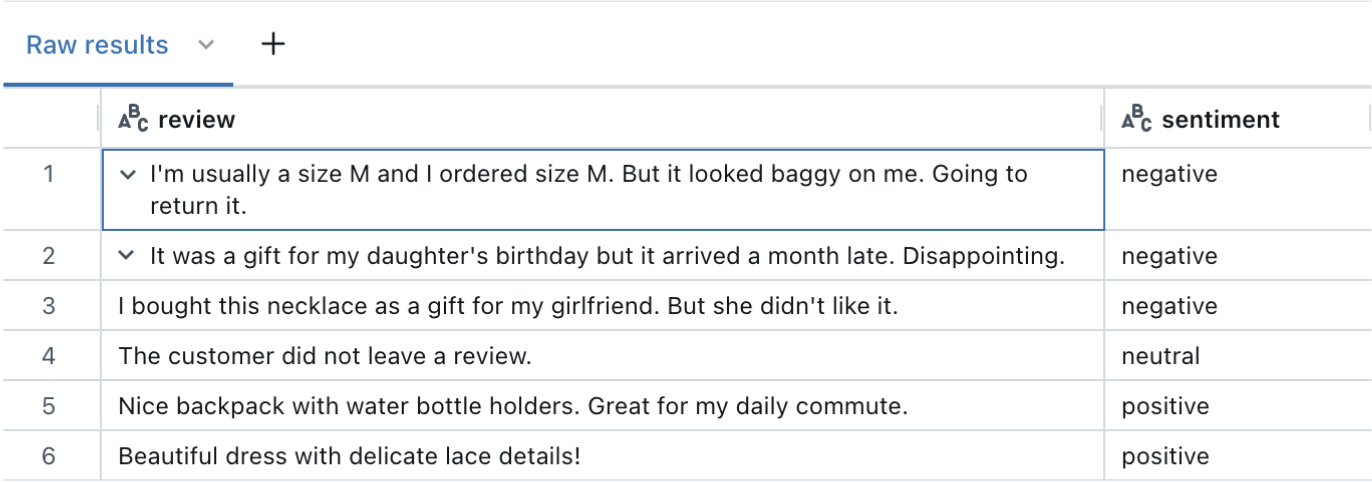Click the negative sentiment in row 2
Screen dimensions: 1372x482
coord(1169,256)
